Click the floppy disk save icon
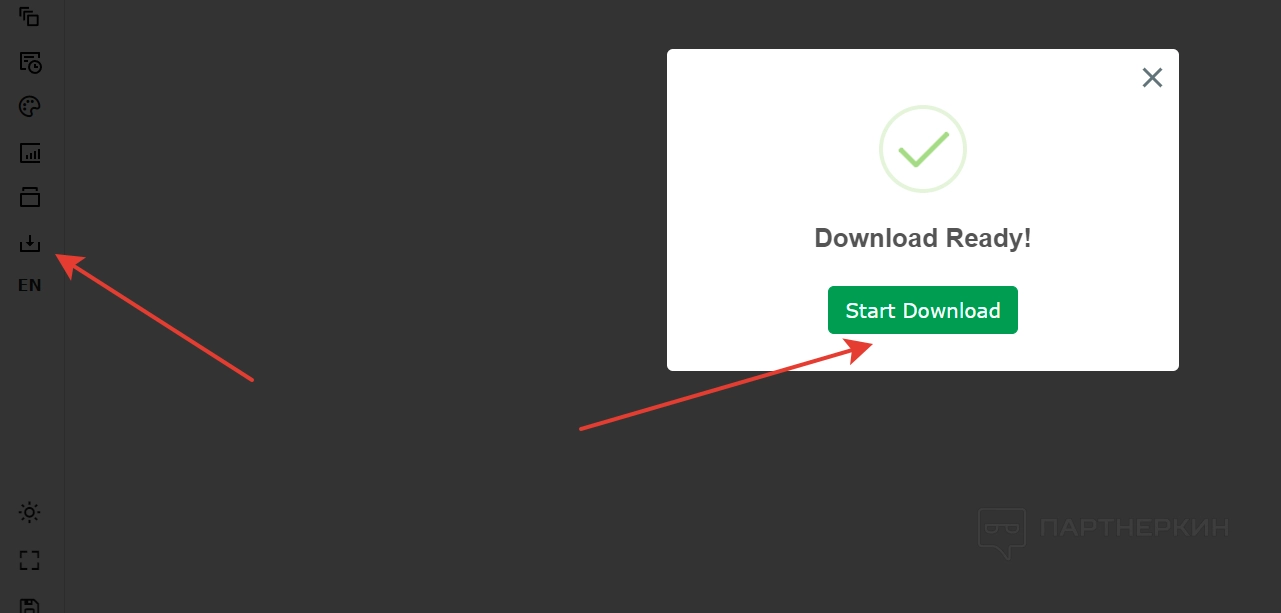This screenshot has height=613, width=1281. 30,605
